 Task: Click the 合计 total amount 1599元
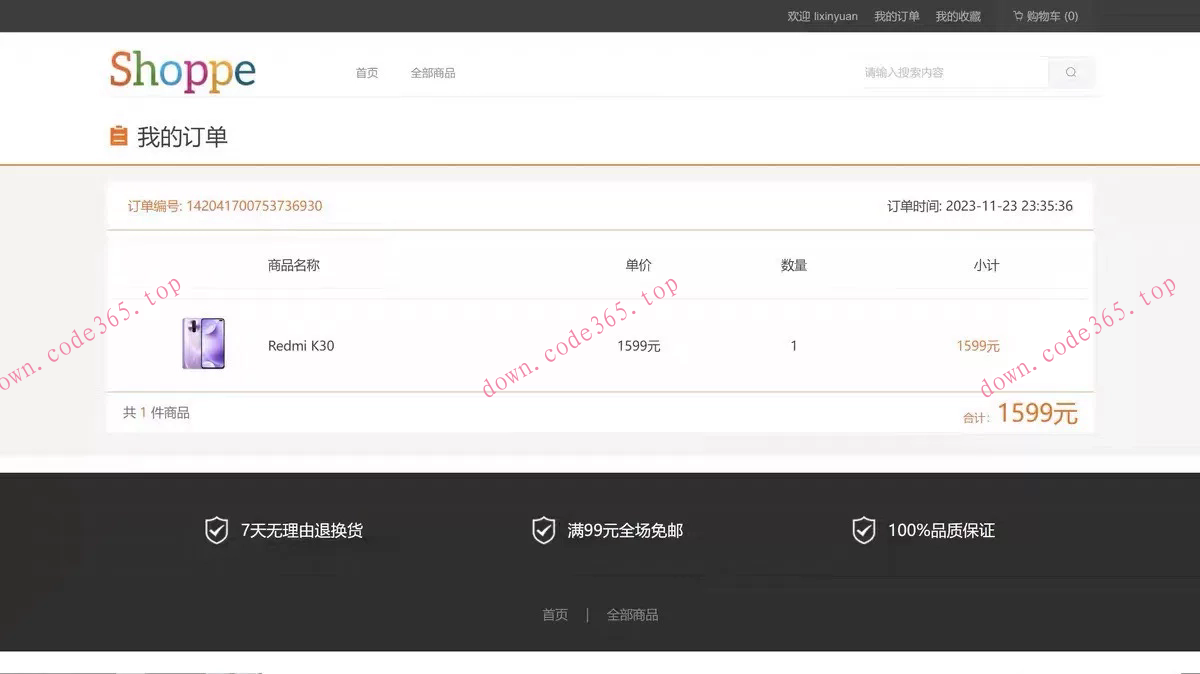[1036, 412]
